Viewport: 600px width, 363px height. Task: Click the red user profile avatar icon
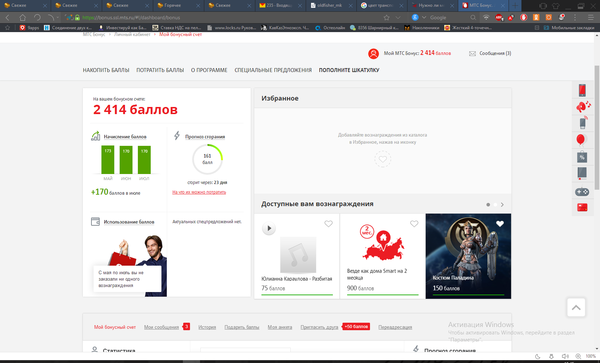click(x=373, y=54)
